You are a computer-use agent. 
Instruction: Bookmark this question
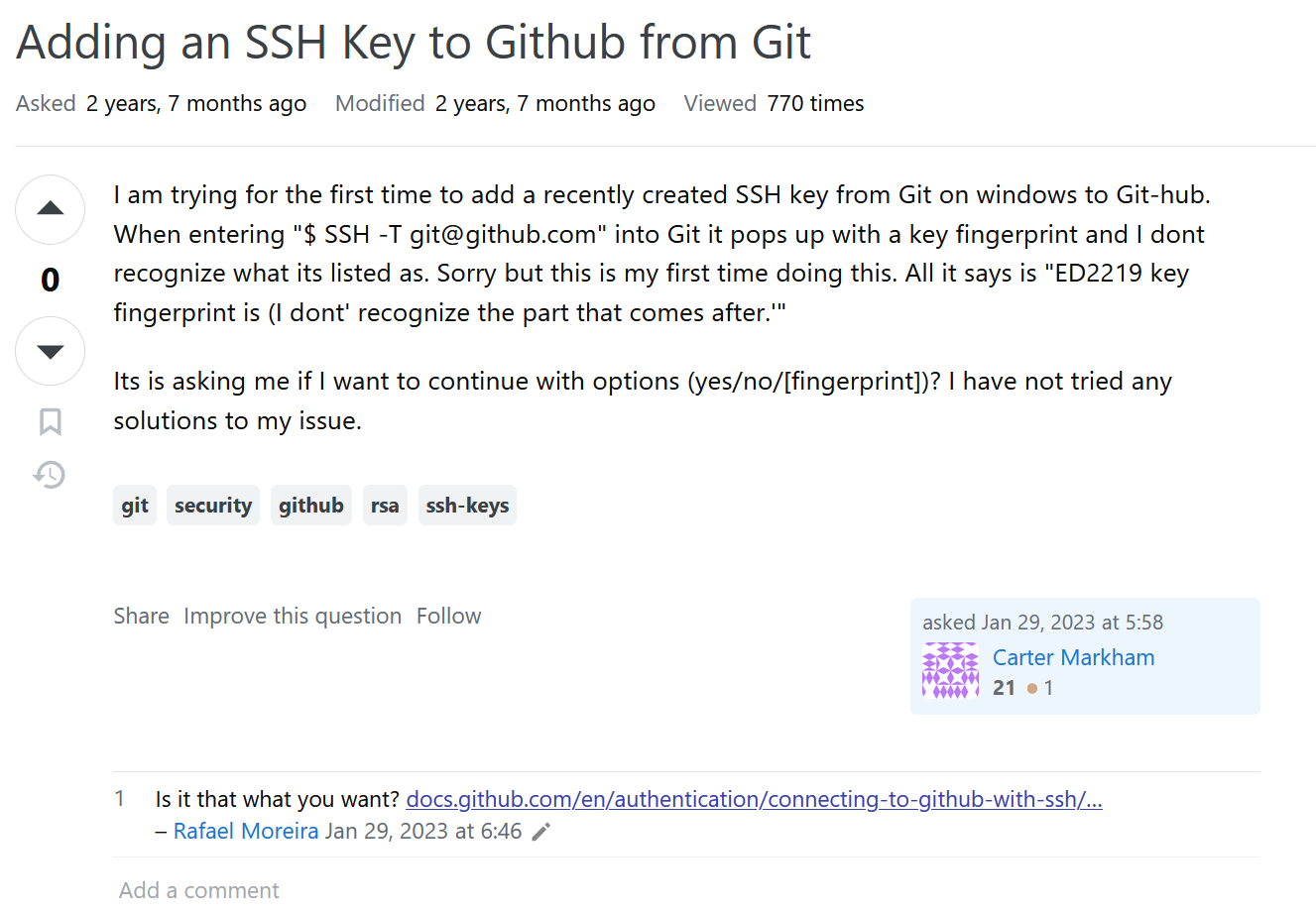click(x=50, y=422)
